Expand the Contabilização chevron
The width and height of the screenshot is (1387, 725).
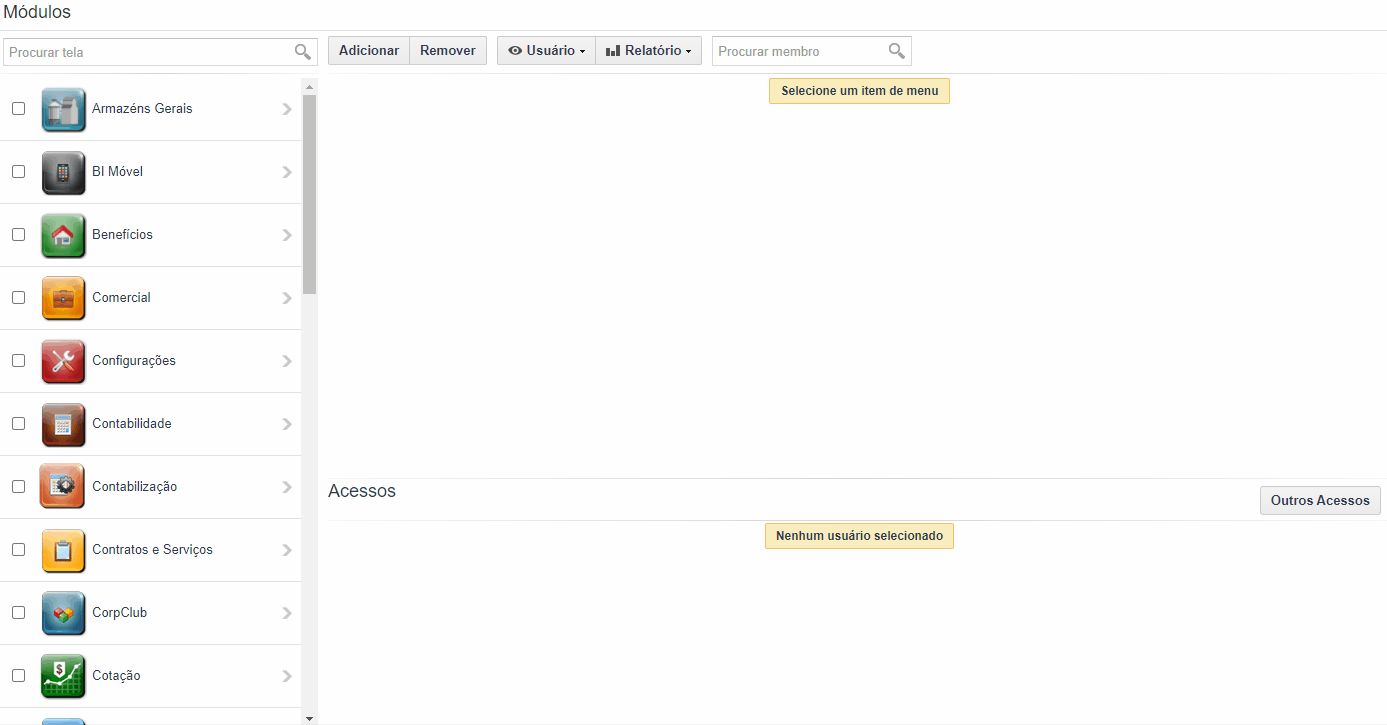pos(287,487)
